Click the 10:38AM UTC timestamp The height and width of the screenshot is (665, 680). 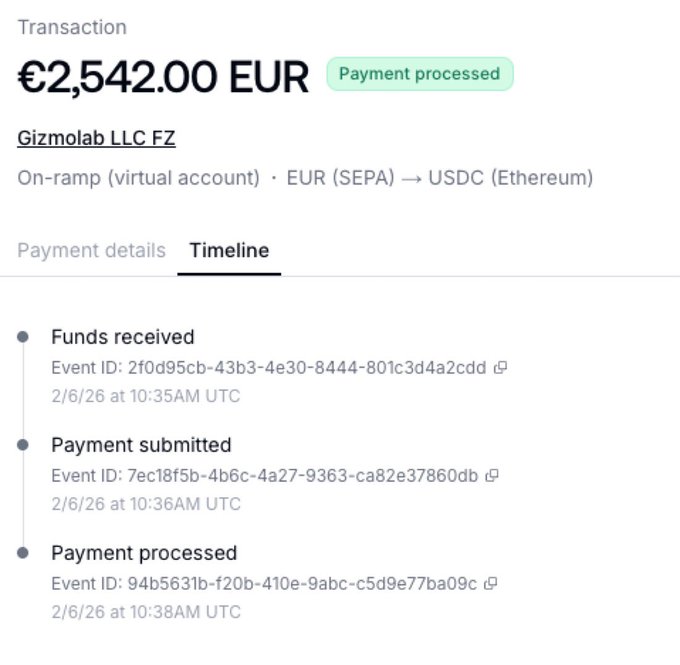click(x=146, y=612)
